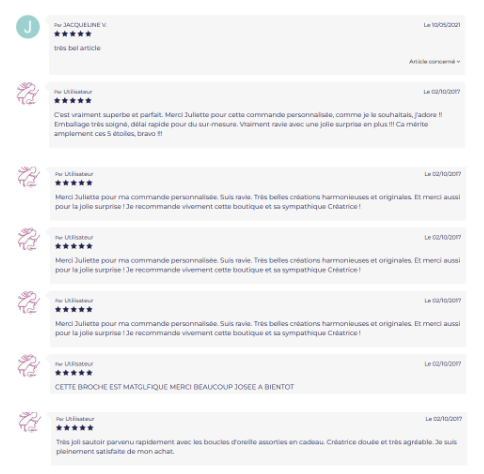Screen dimensions: 484x474
Task: Click the stars on the 'Très joli sautoir' review
Action: (x=75, y=428)
